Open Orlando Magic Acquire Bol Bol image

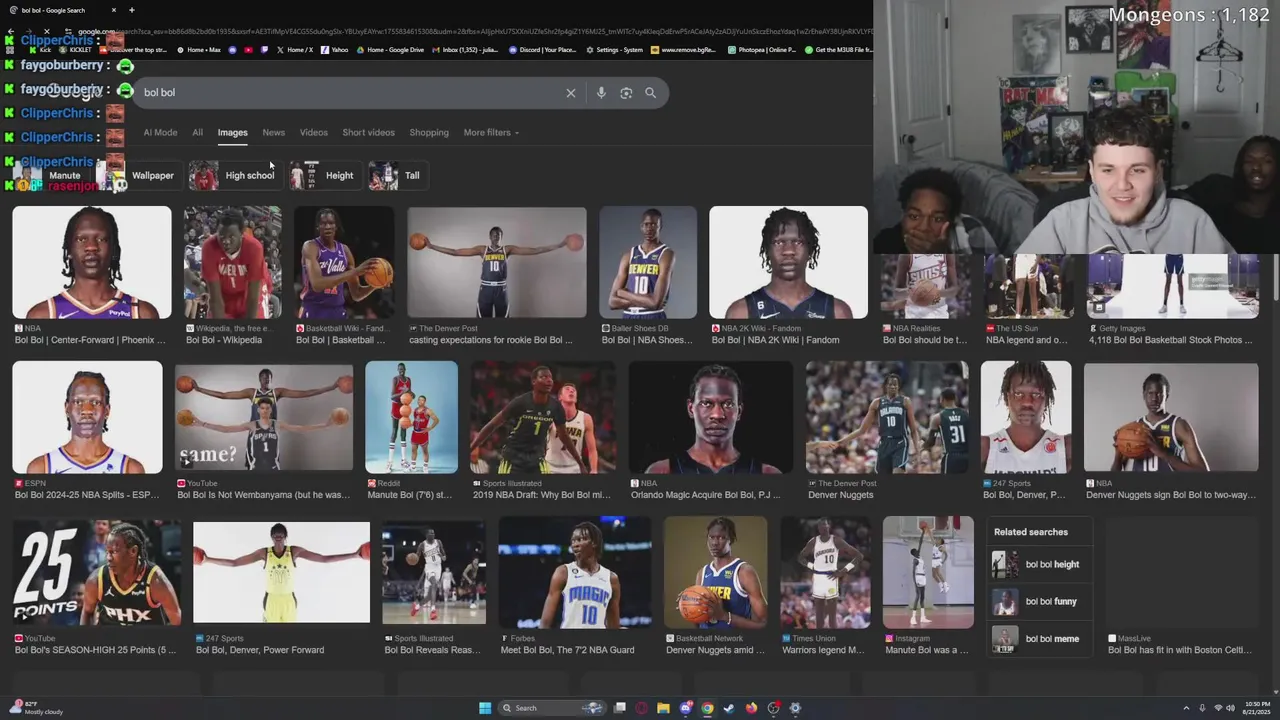[x=710, y=417]
